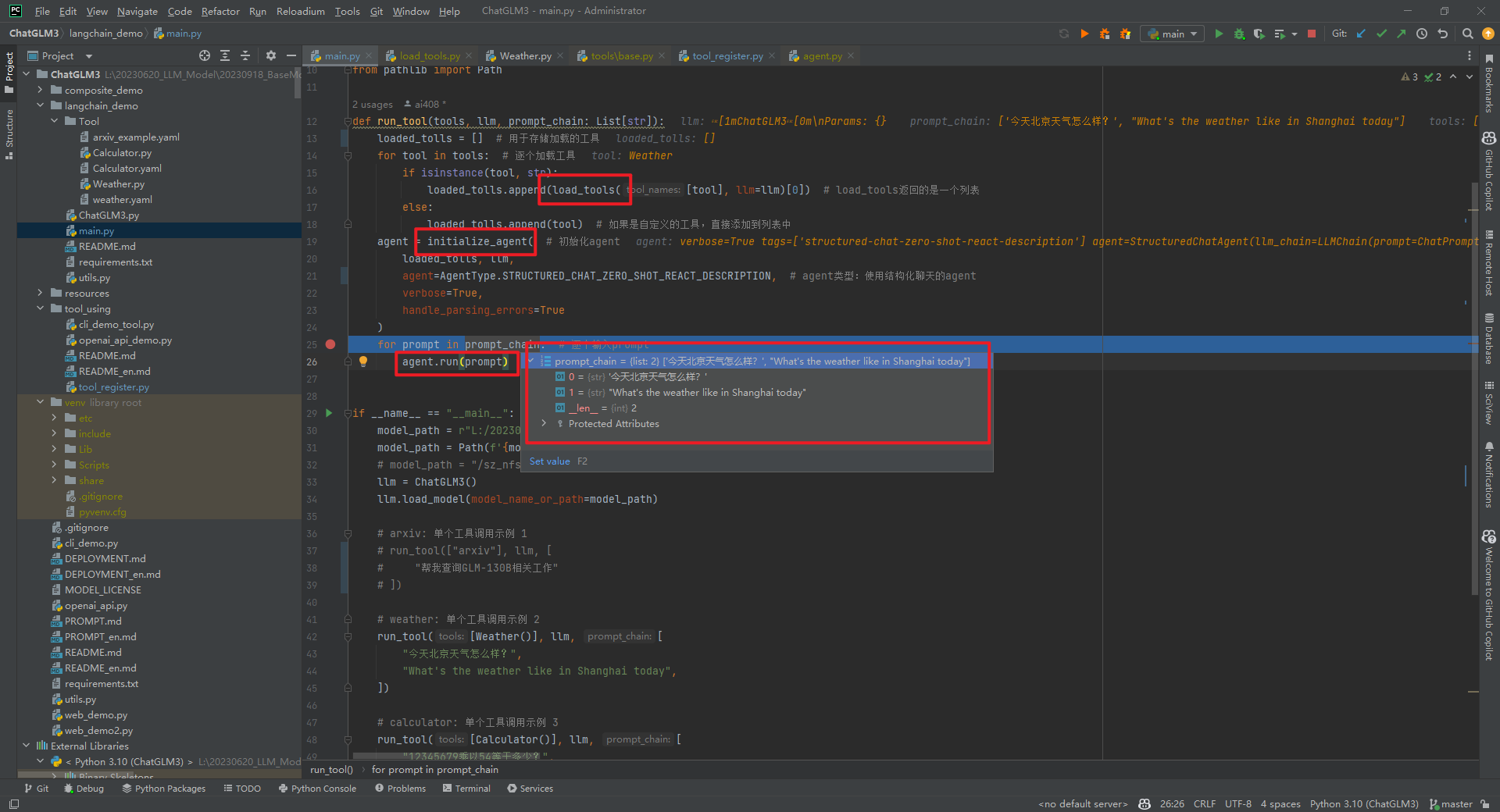Stop the running process with red square

[x=1312, y=34]
